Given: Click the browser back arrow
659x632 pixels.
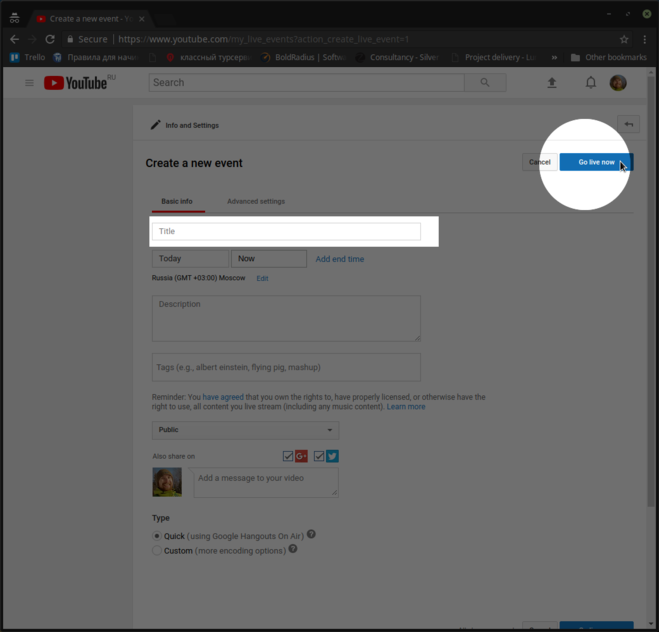Looking at the screenshot, I should pos(14,39).
